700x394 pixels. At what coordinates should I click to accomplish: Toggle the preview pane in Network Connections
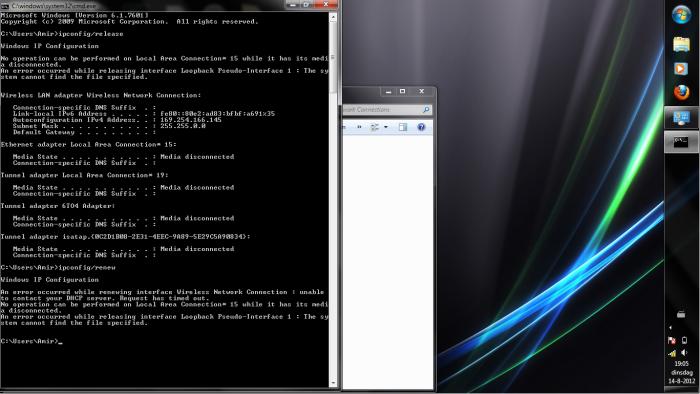tap(403, 127)
